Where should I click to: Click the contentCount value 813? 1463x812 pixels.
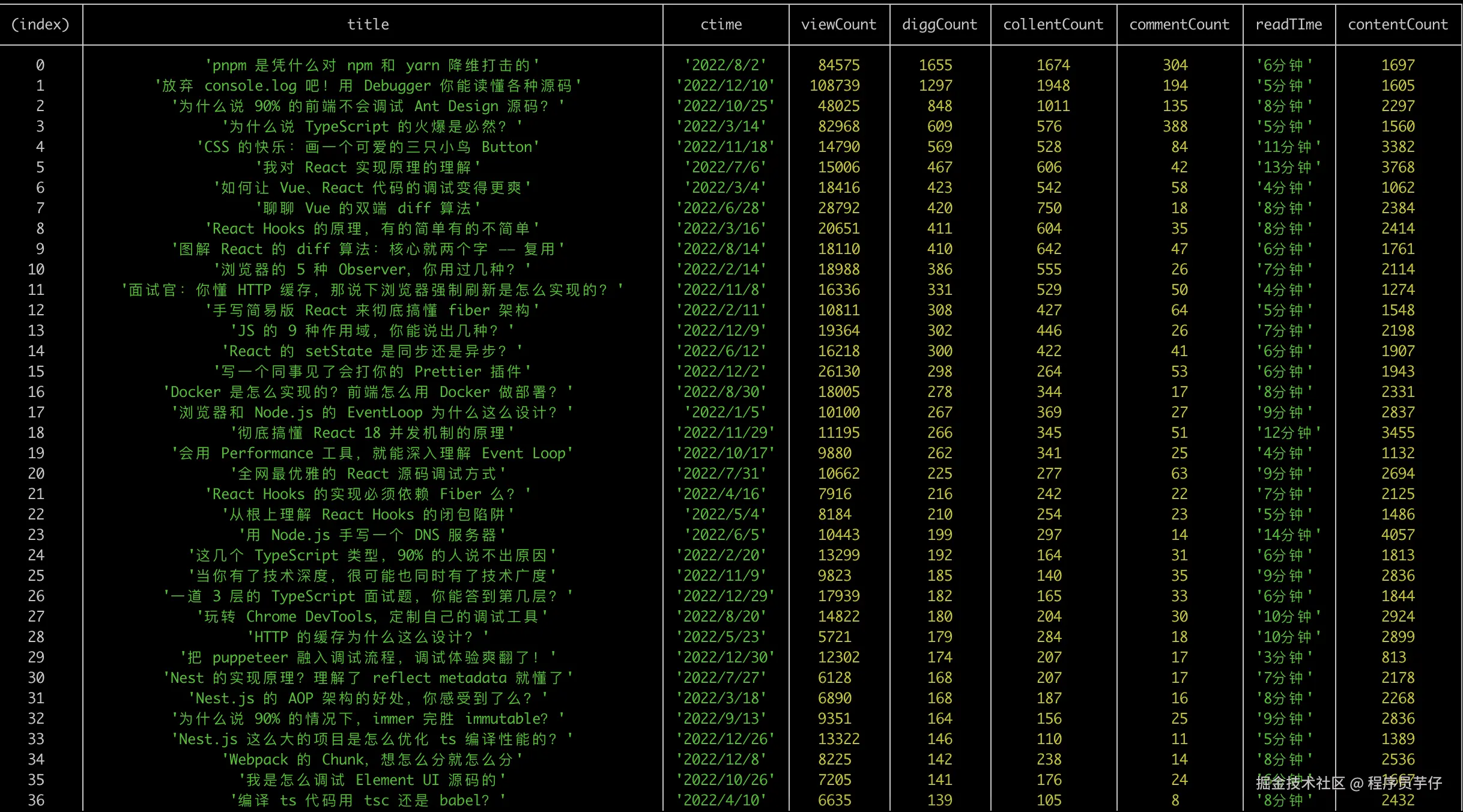(1393, 658)
